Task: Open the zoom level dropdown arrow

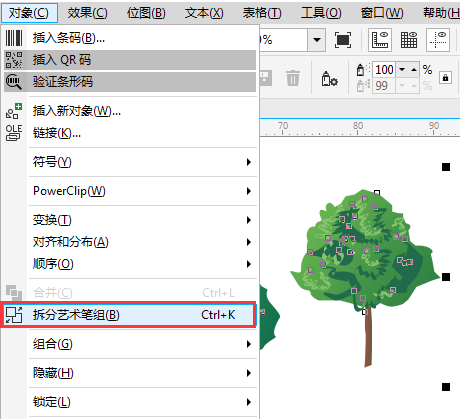Action: click(317, 40)
